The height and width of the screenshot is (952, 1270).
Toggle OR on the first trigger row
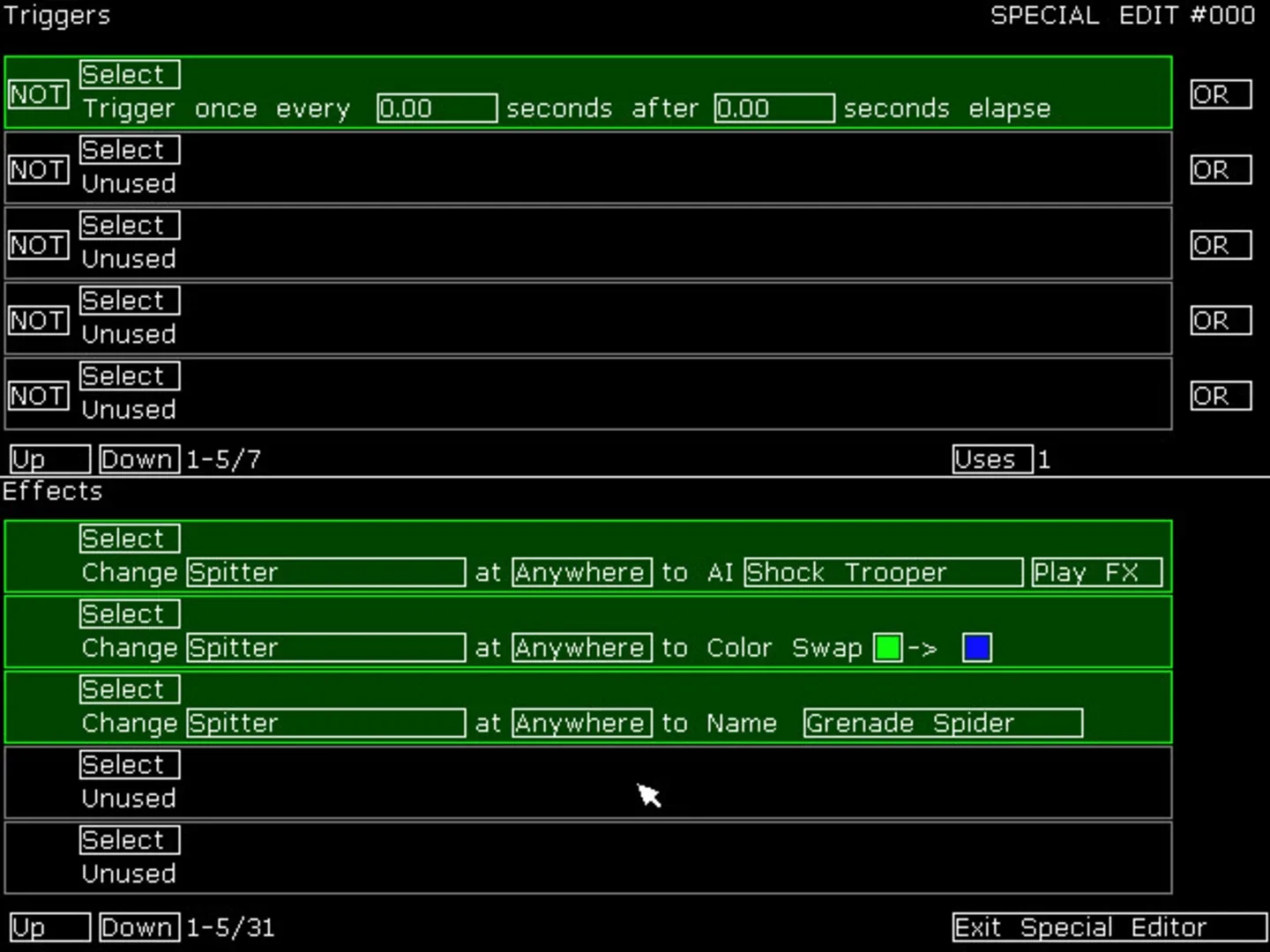pyautogui.click(x=1220, y=94)
